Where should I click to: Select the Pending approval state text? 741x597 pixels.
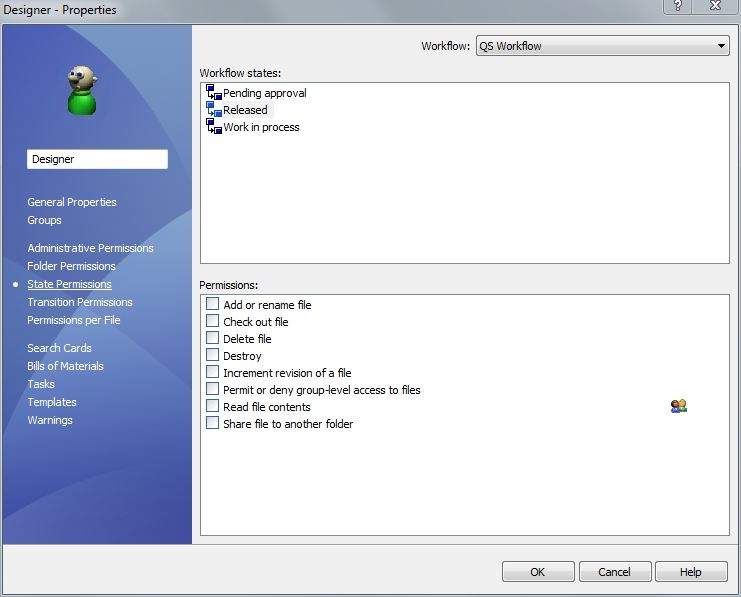click(x=265, y=93)
